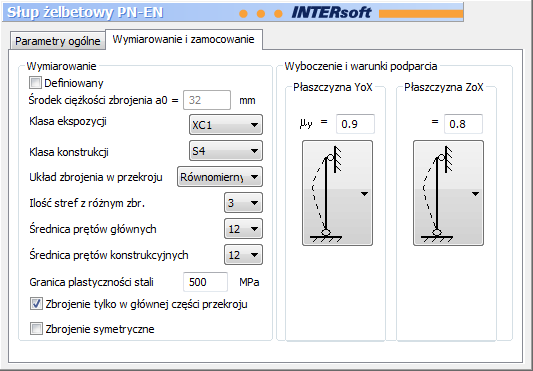This screenshot has width=533, height=371.
Task: Enable the Definiowany checkbox
Action: point(36,83)
